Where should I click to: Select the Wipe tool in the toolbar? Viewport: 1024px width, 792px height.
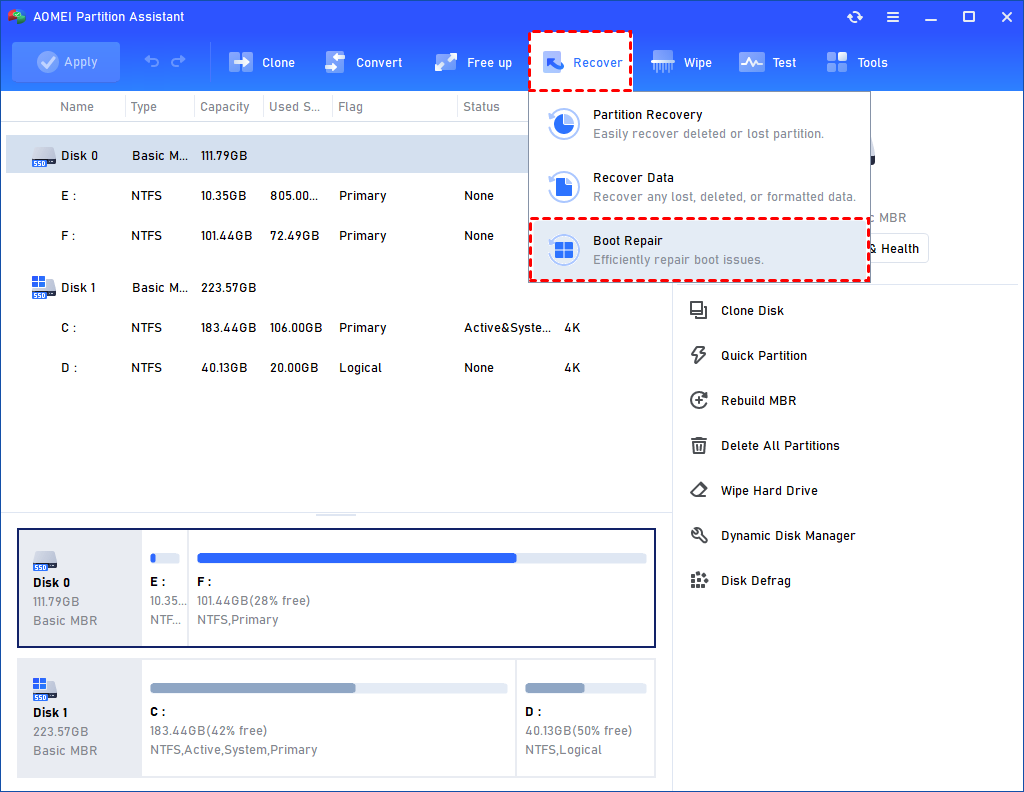pyautogui.click(x=680, y=62)
